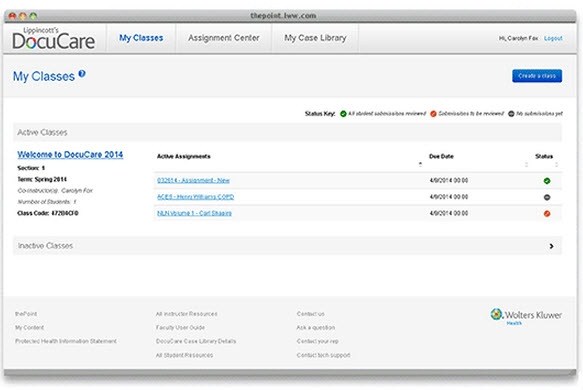Image resolution: width=583 pixels, height=390 pixels.
Task: Open the ACES - Henry Williams COPD assignment
Action: [196, 197]
